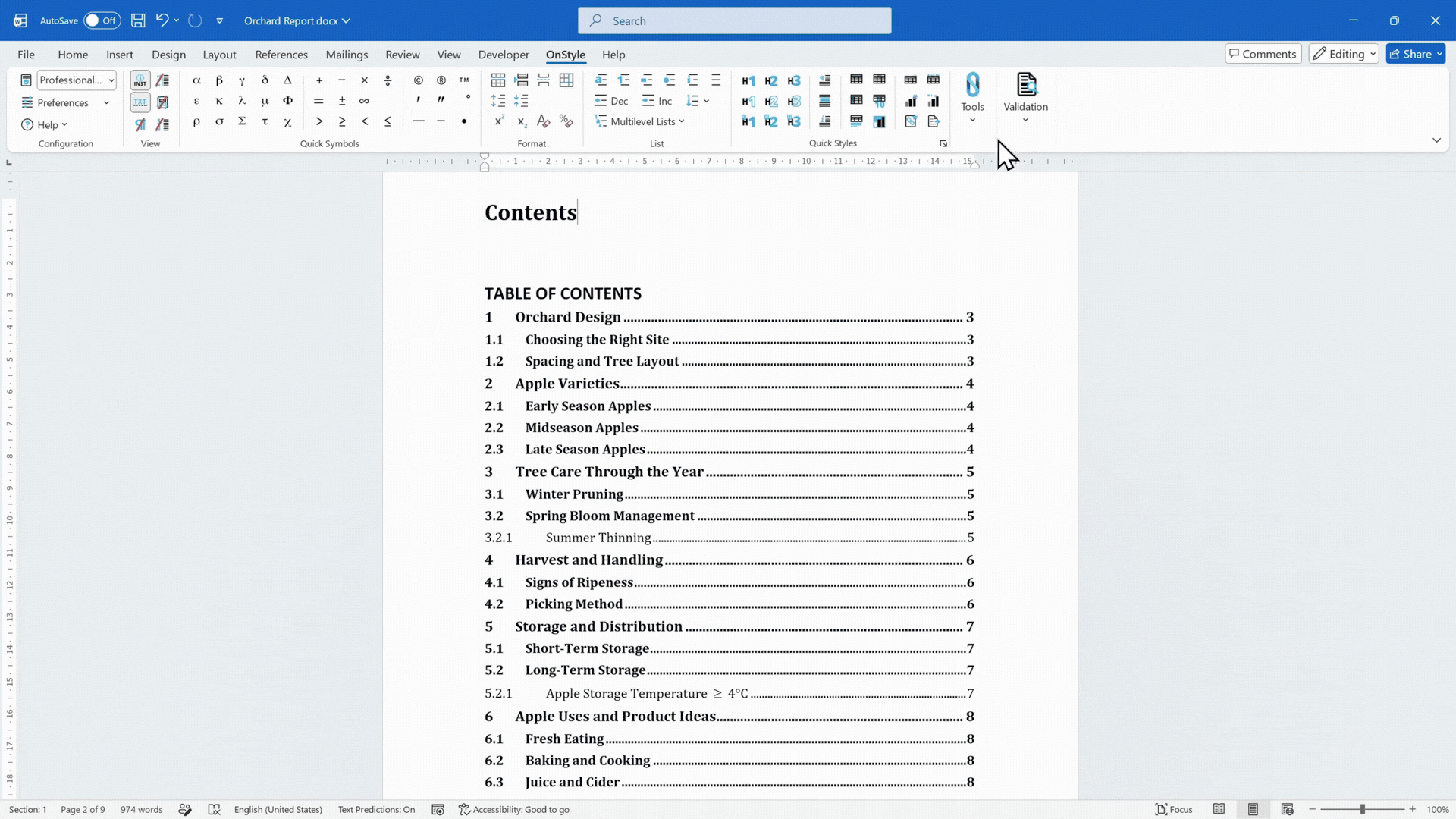Insert the greater-than-or-equal symbol
This screenshot has height=819, width=1456.
click(342, 121)
